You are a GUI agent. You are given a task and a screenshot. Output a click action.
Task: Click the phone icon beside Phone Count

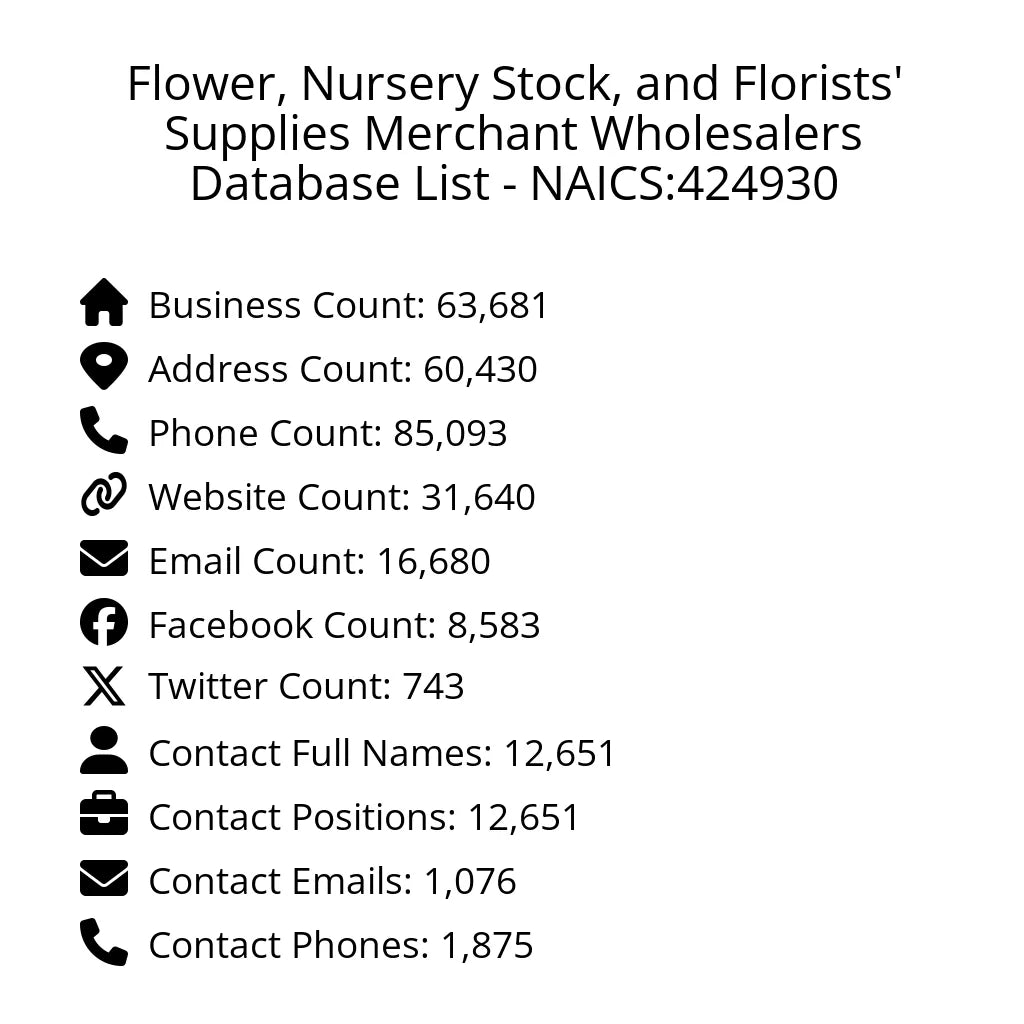click(104, 431)
